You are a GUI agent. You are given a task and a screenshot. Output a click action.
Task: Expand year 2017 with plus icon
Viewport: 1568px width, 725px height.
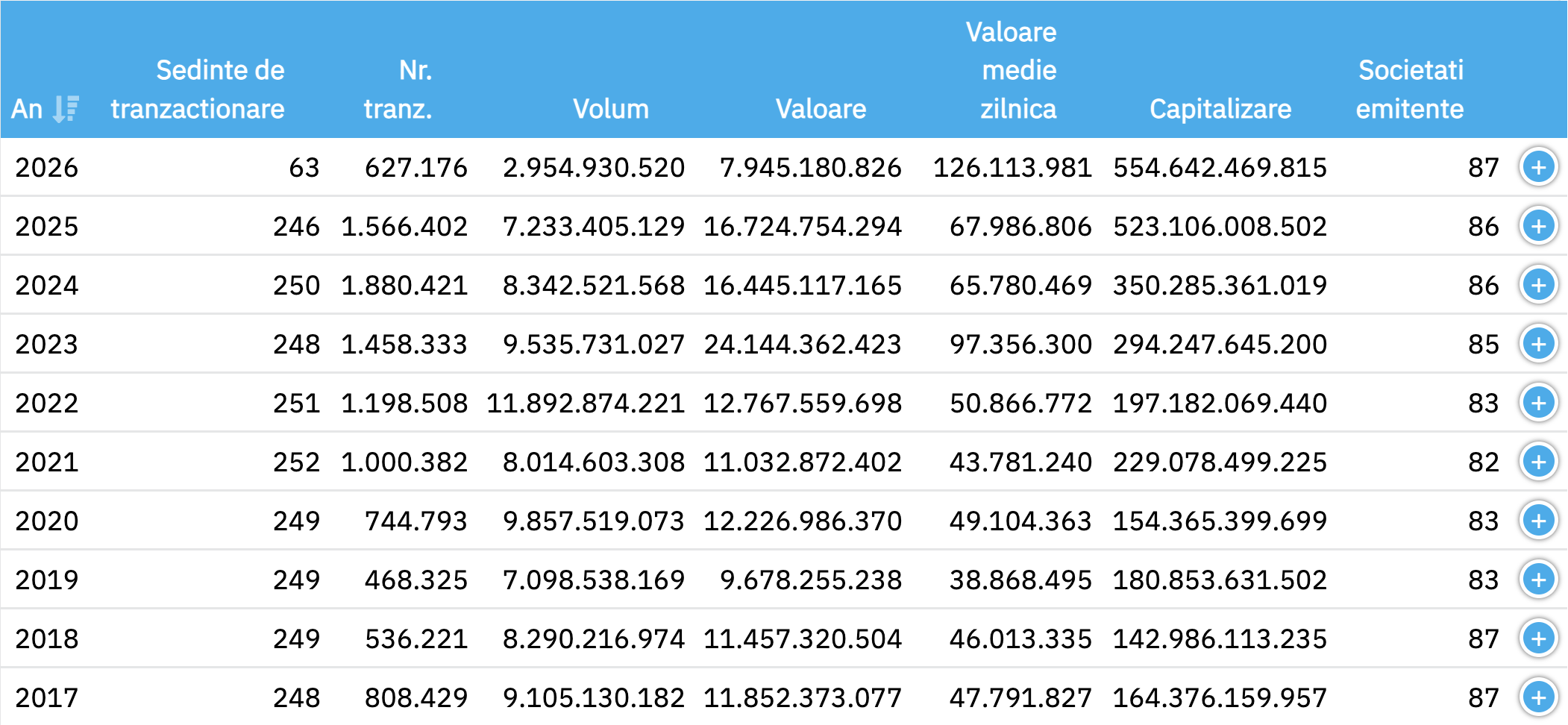coord(1537,697)
